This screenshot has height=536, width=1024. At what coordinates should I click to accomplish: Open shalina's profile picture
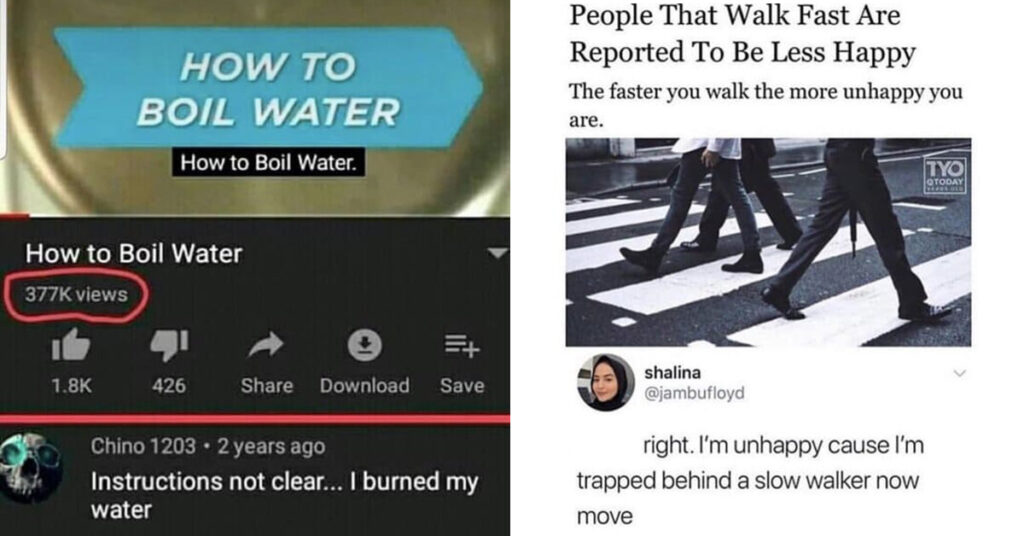pyautogui.click(x=605, y=383)
